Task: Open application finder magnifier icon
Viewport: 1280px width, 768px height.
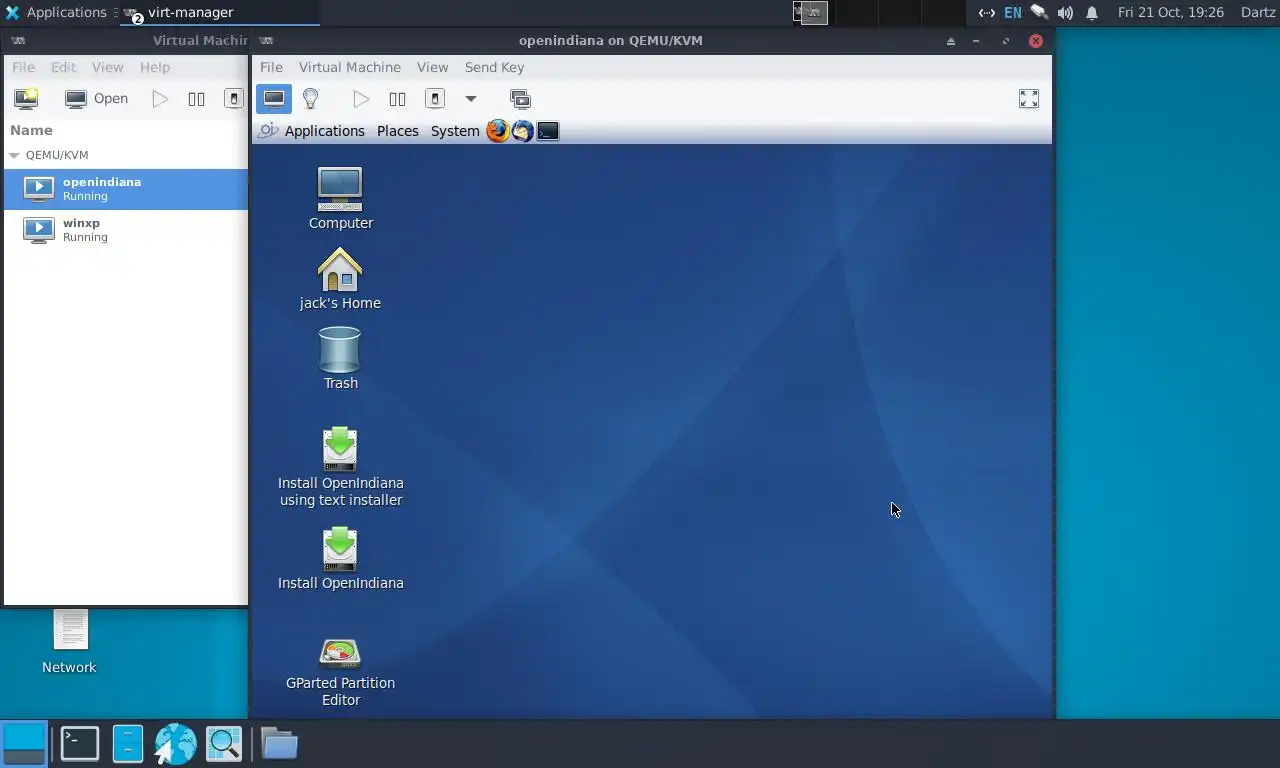Action: point(223,743)
